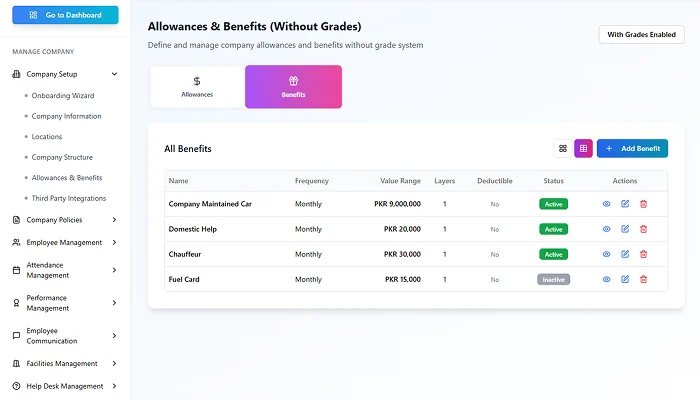Click the Add Benefit button
This screenshot has width=700, height=400.
pos(632,148)
